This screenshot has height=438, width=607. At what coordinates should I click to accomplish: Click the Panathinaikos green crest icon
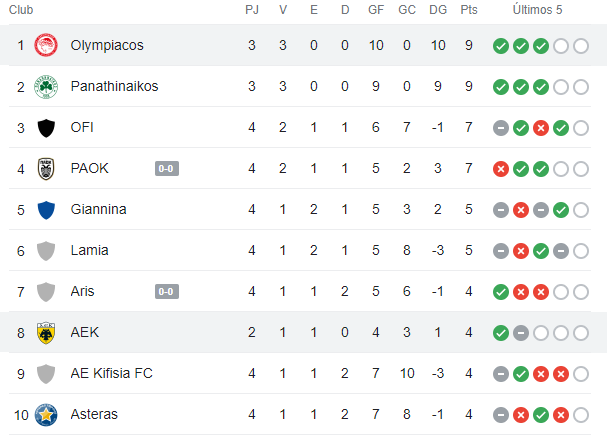tap(46, 87)
